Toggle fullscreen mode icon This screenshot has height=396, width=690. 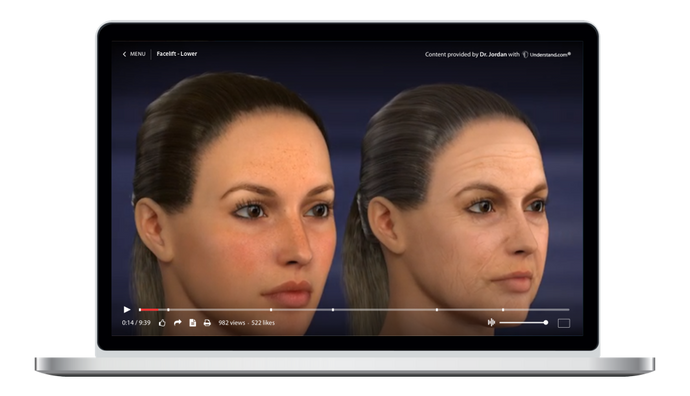[x=564, y=323]
